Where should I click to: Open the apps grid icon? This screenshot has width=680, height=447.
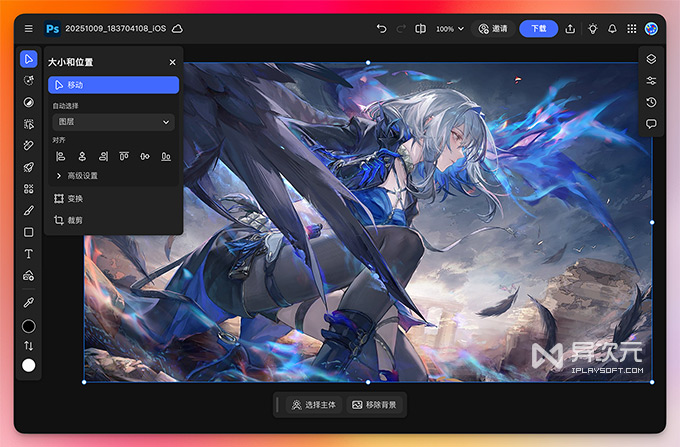point(632,29)
